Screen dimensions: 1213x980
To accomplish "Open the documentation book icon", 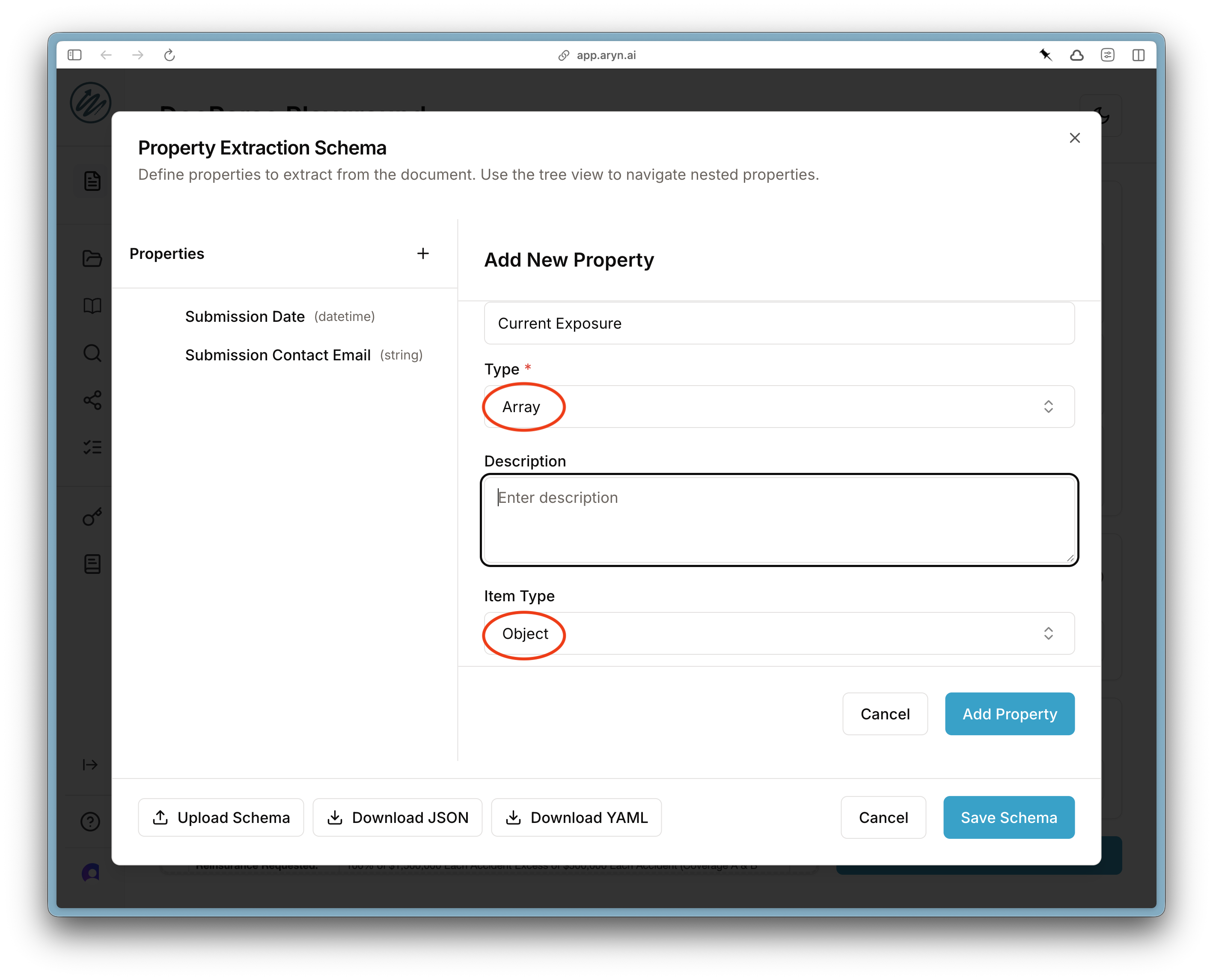I will (92, 306).
